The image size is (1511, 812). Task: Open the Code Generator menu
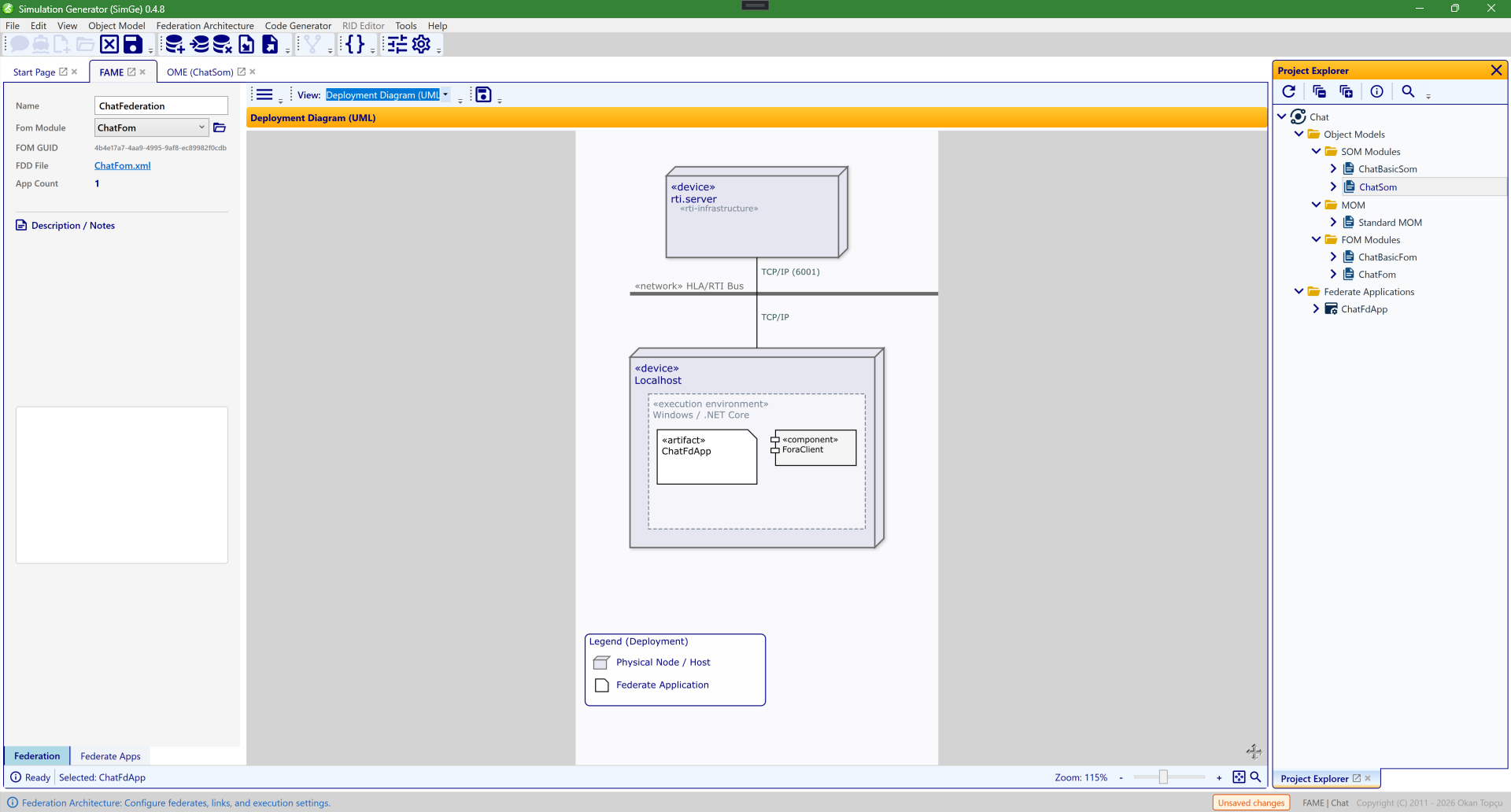pos(298,25)
